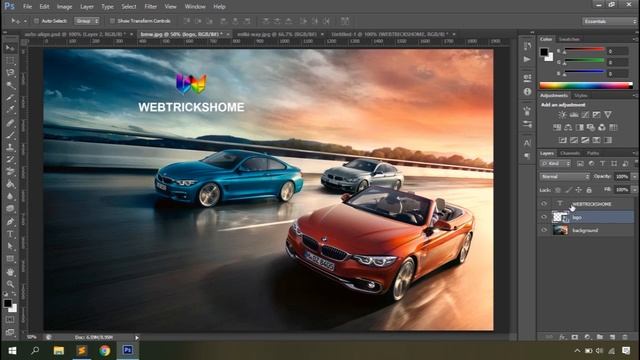Image resolution: width=640 pixels, height=360 pixels.
Task: Toggle lock all for layer
Action: point(589,190)
